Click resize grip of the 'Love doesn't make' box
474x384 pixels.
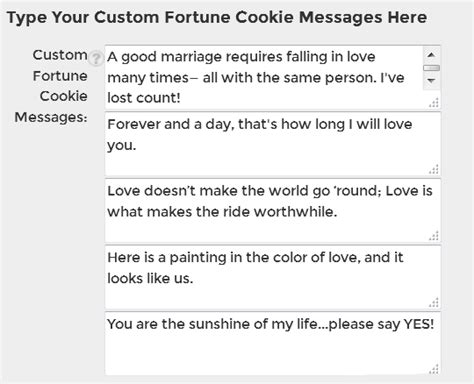(x=434, y=236)
